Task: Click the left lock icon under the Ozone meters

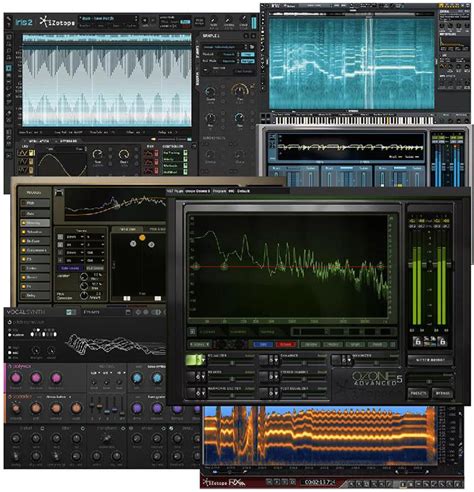Action: [x=417, y=341]
